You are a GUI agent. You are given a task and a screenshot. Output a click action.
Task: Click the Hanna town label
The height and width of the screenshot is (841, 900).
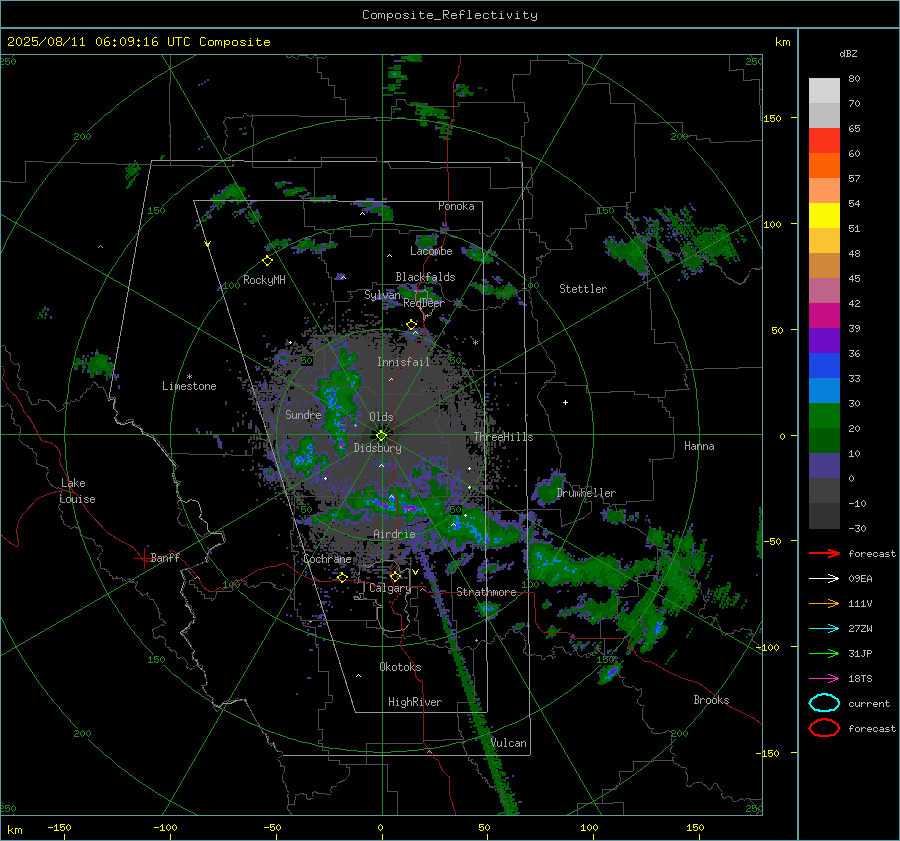coord(699,446)
